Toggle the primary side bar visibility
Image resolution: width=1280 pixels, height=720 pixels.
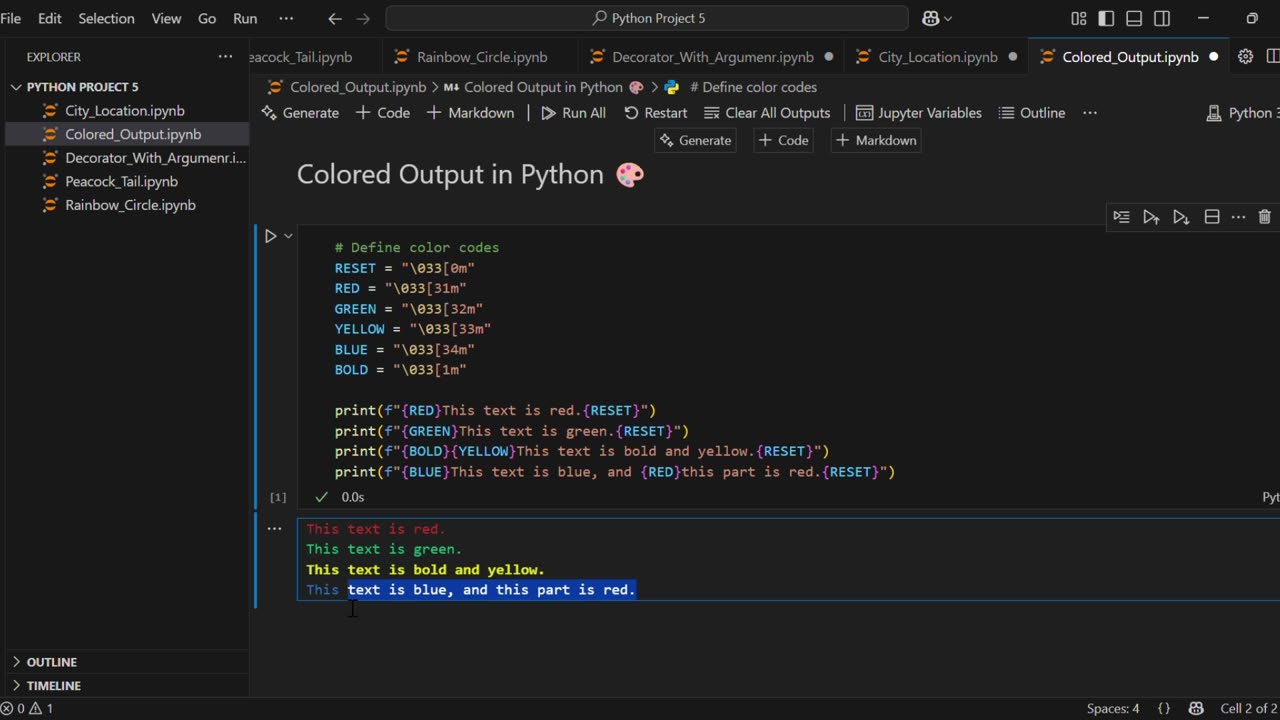click(1106, 18)
